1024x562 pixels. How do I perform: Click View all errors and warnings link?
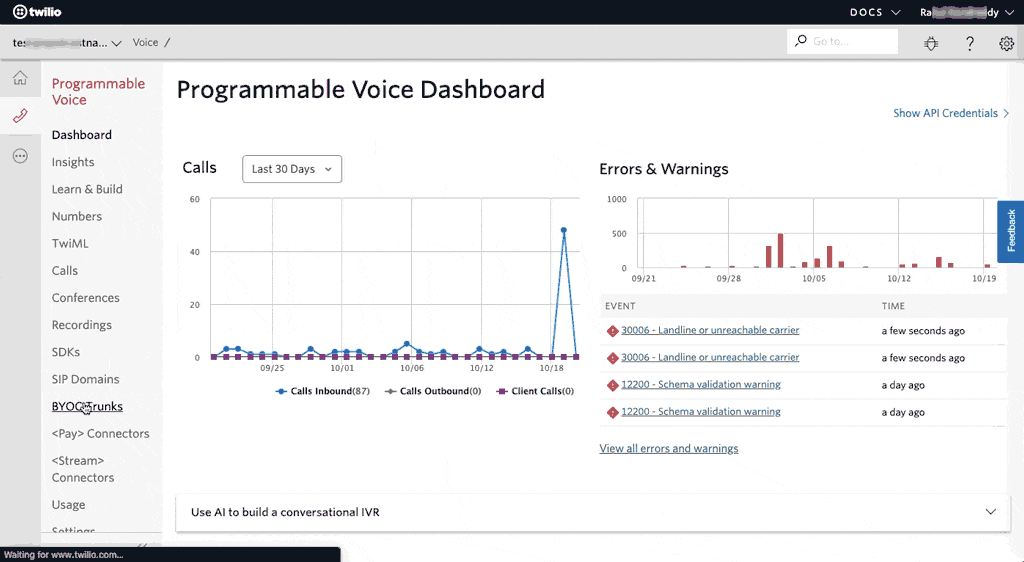[668, 448]
